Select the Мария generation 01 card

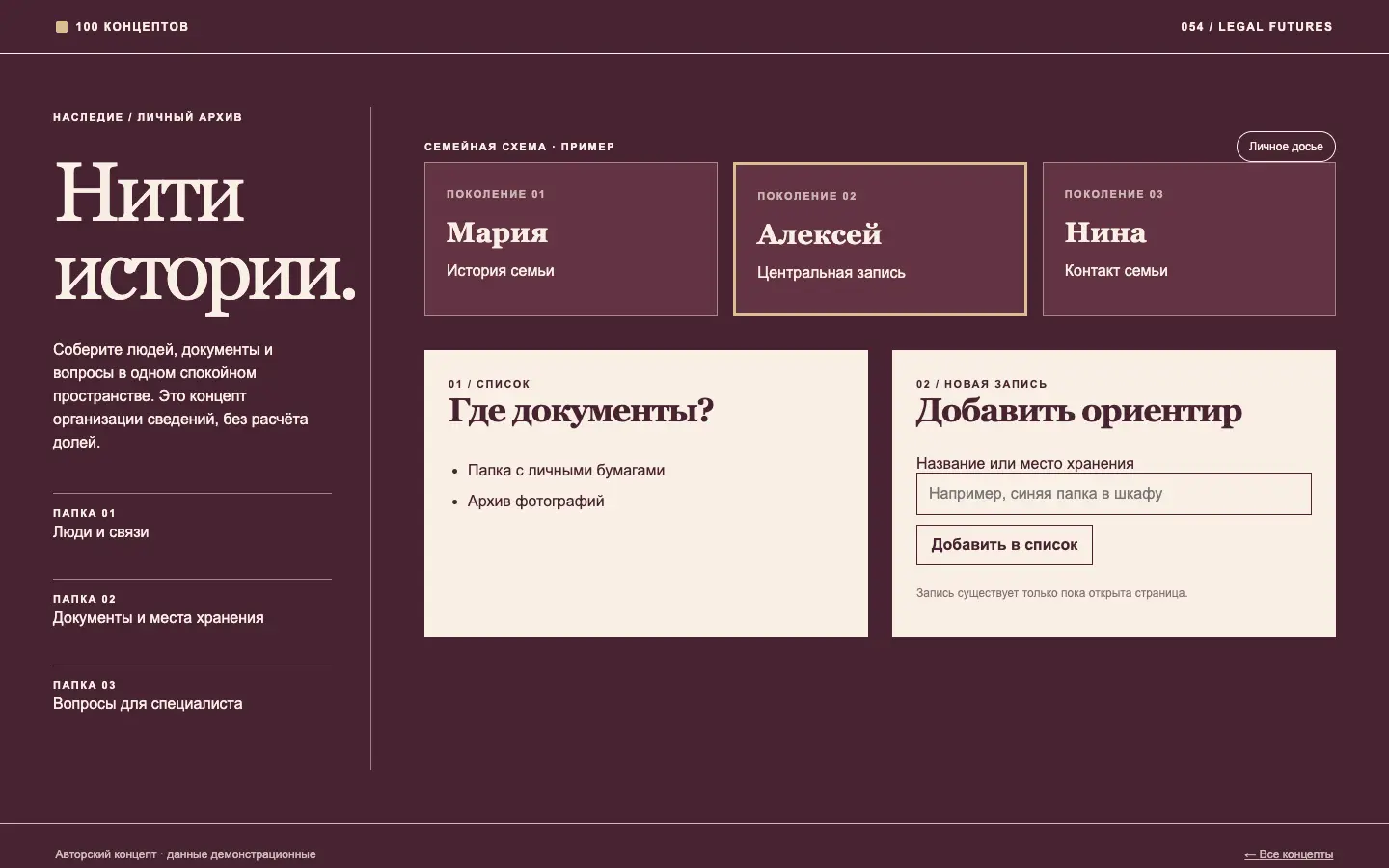[571, 239]
